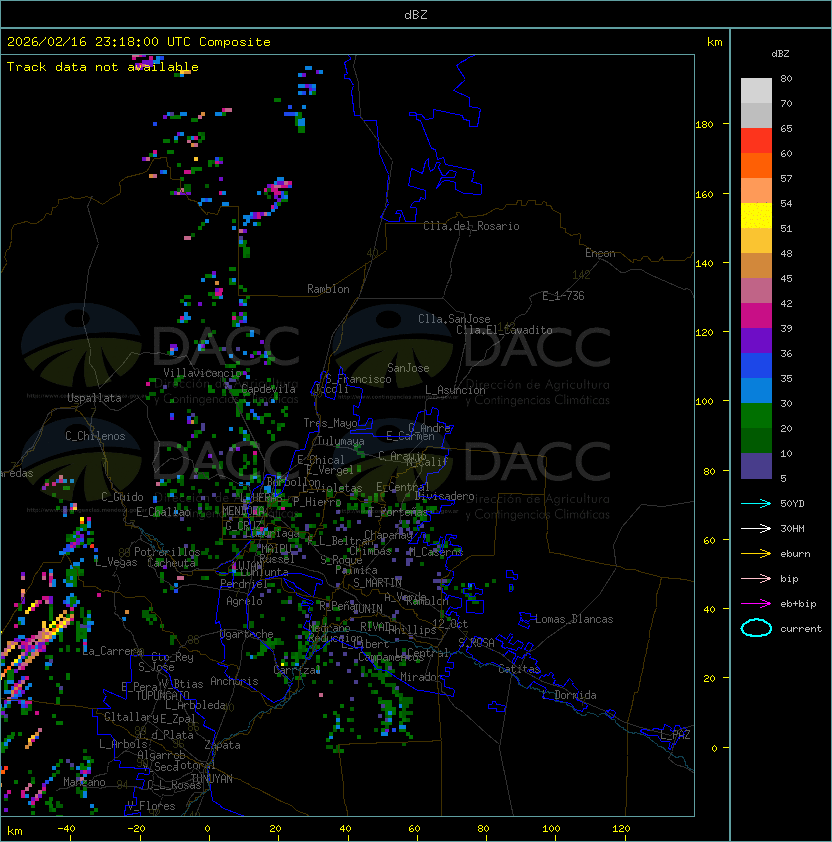This screenshot has height=842, width=832.
Task: Click the 'eburn' legend label
Action: tap(795, 553)
